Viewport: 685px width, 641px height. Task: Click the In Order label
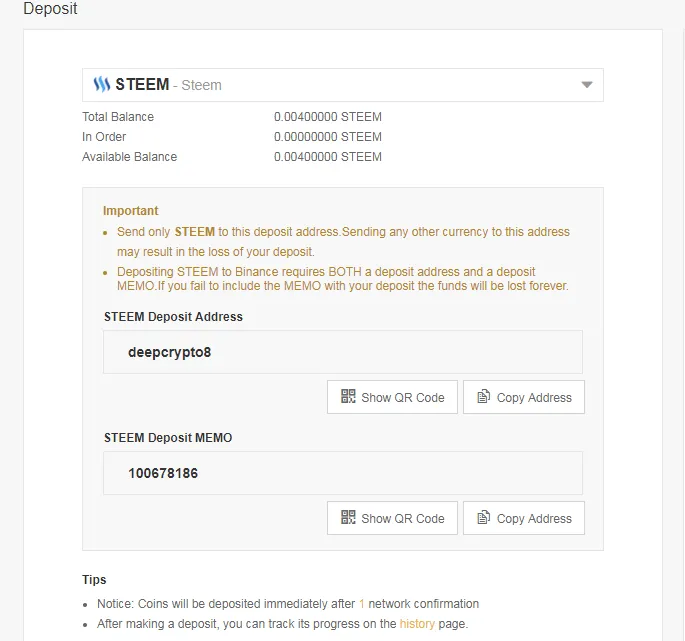(x=104, y=137)
